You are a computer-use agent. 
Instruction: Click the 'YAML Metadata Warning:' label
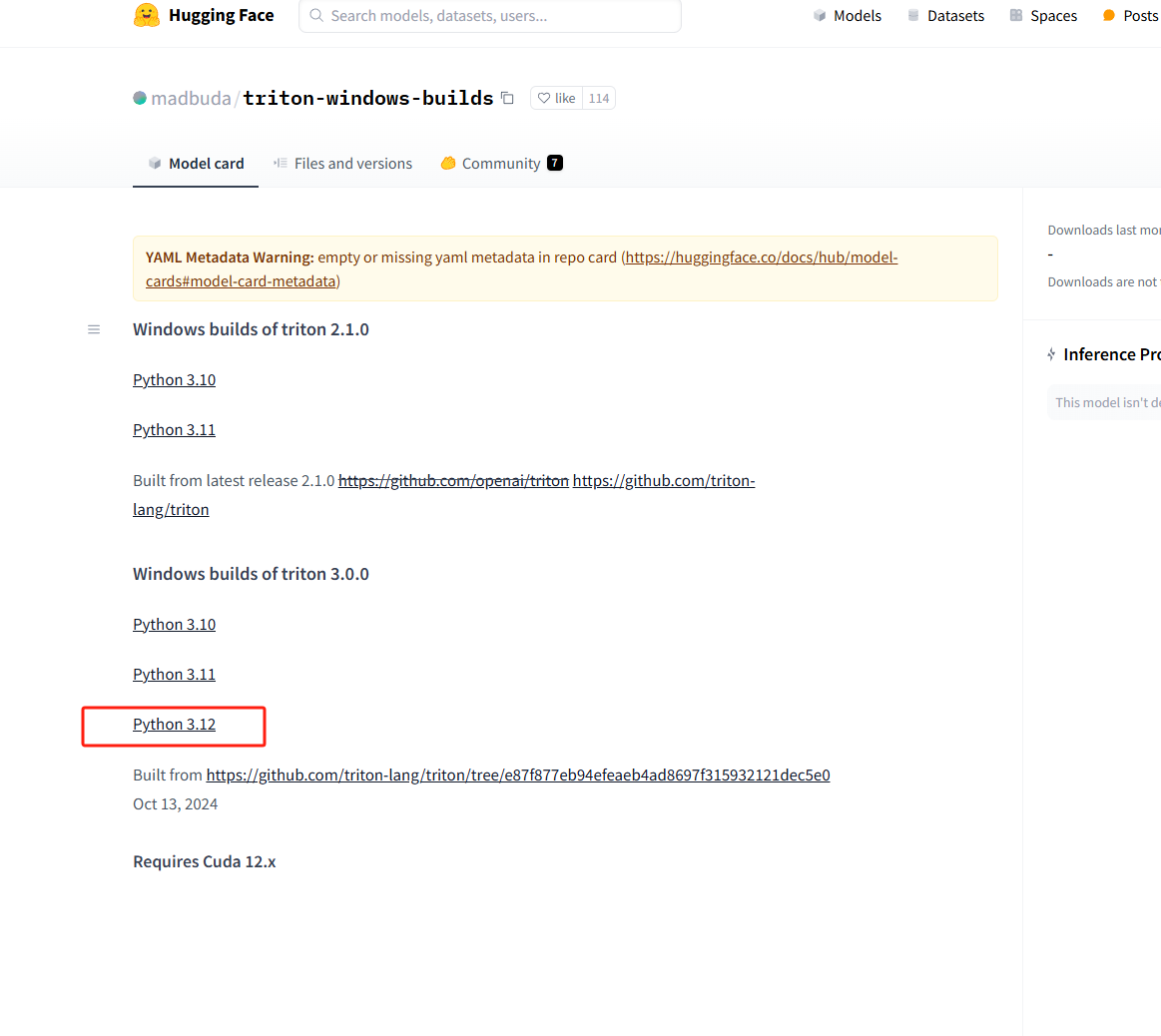click(230, 258)
